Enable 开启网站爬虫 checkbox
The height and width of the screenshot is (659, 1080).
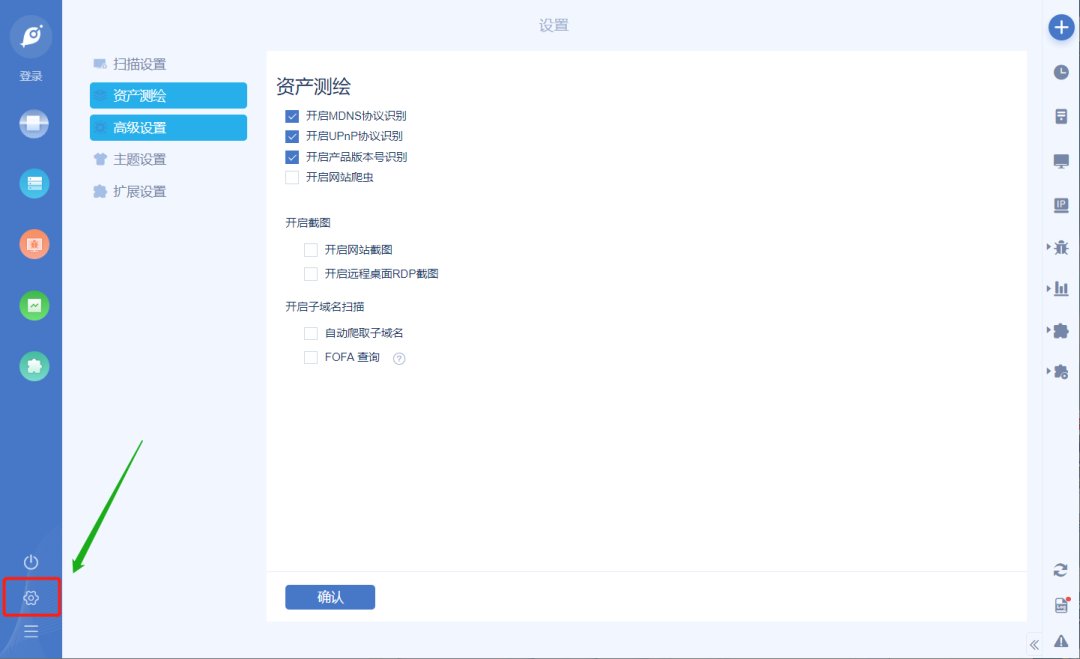[292, 178]
